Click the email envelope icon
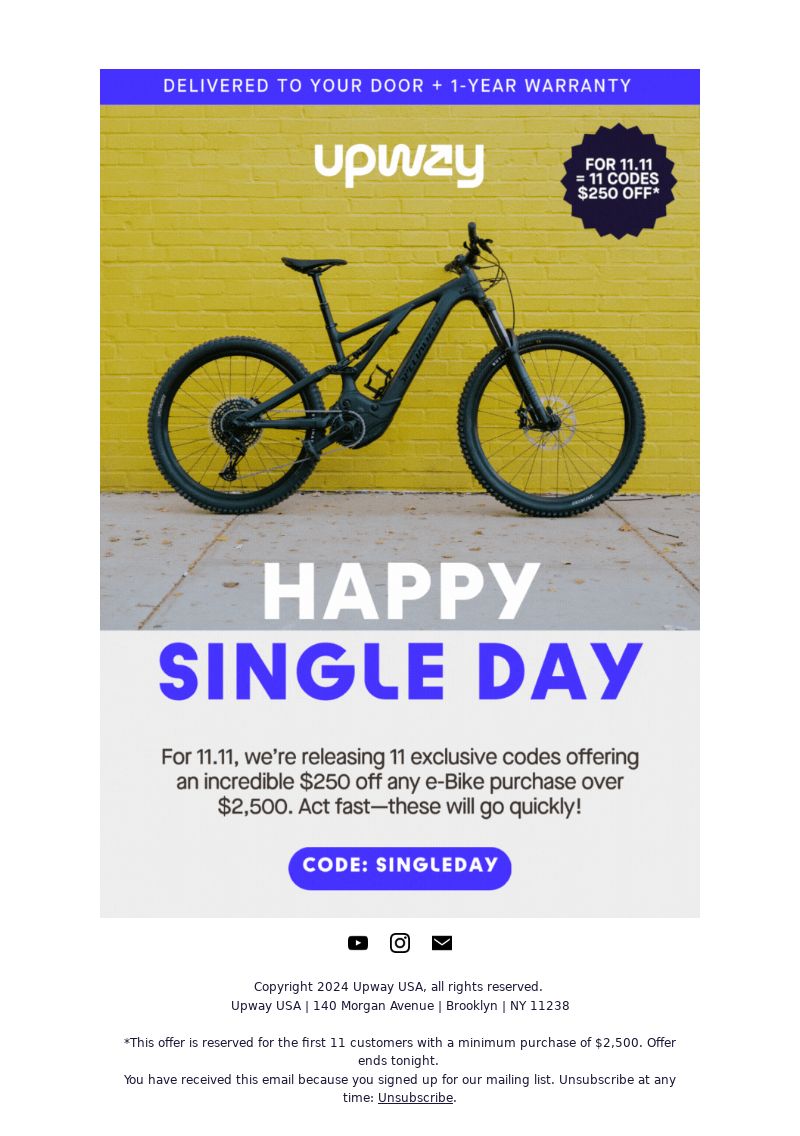 point(442,943)
